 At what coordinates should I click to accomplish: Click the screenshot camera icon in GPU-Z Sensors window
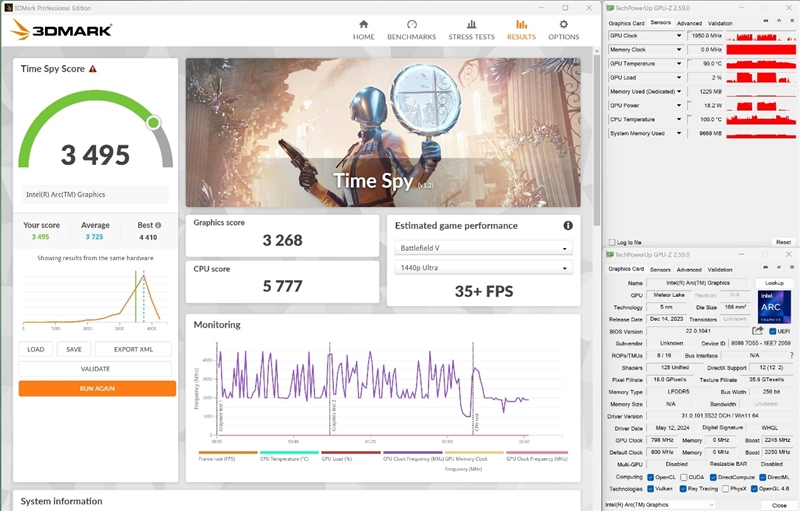(765, 21)
